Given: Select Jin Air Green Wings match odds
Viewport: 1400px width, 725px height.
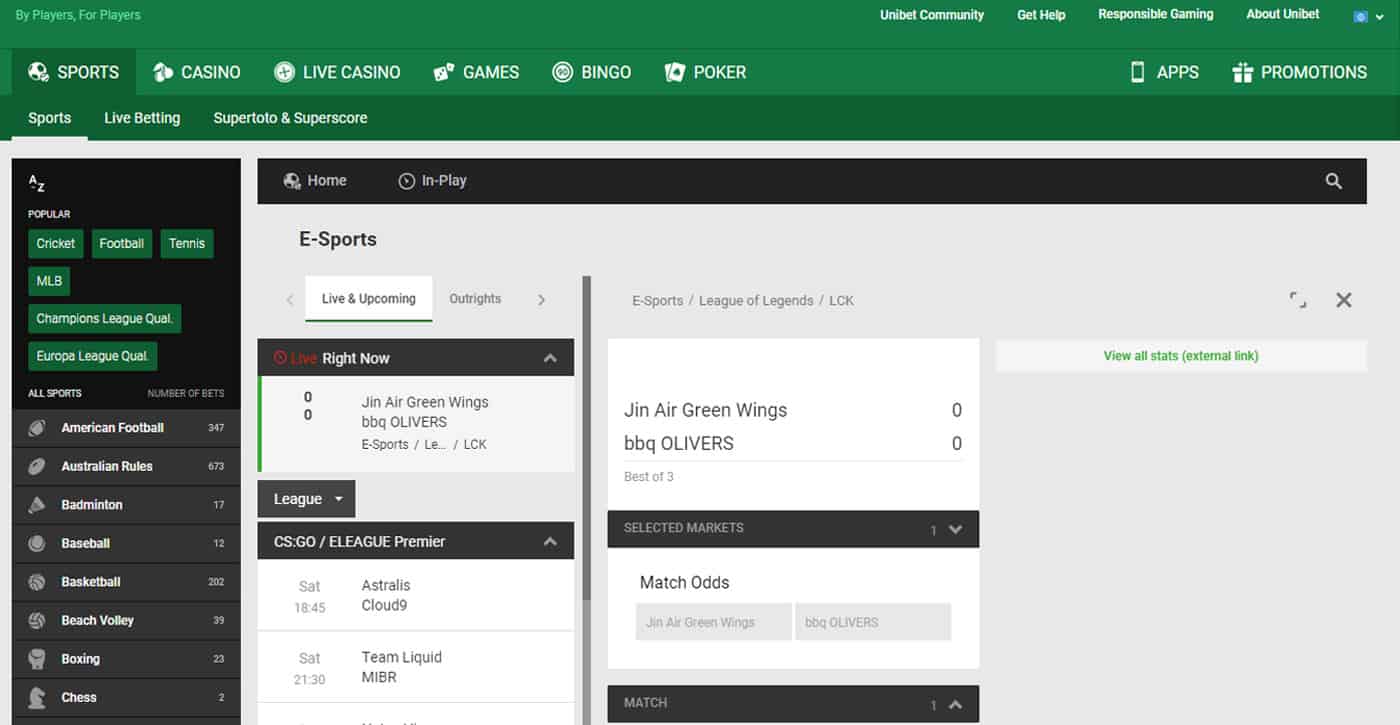Looking at the screenshot, I should click(714, 622).
